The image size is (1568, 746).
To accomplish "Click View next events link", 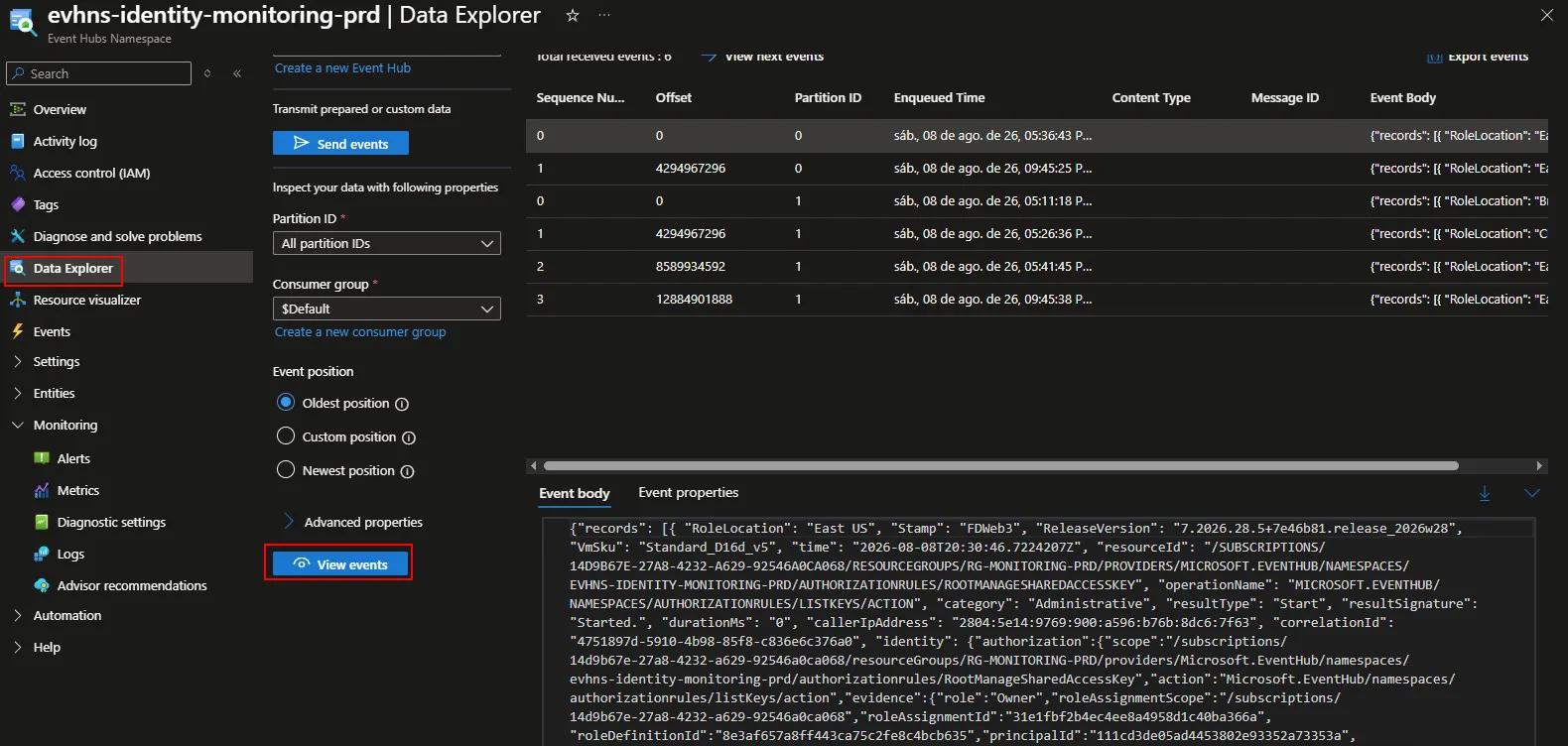I will (762, 57).
